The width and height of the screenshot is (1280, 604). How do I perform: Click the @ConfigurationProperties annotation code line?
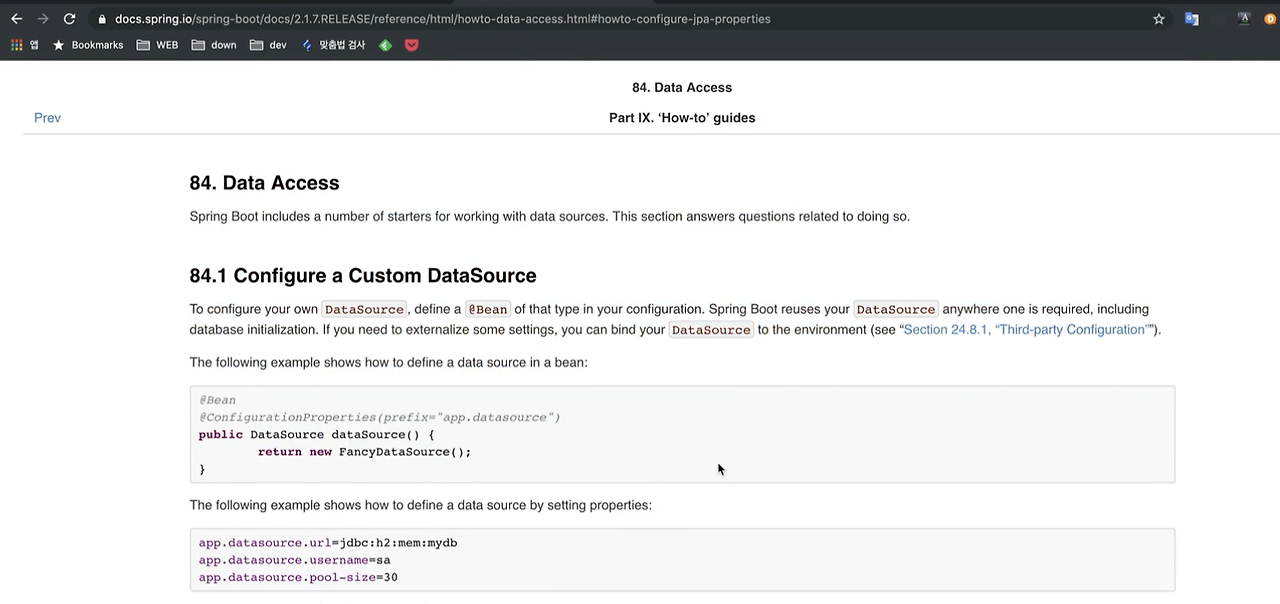[x=380, y=417]
